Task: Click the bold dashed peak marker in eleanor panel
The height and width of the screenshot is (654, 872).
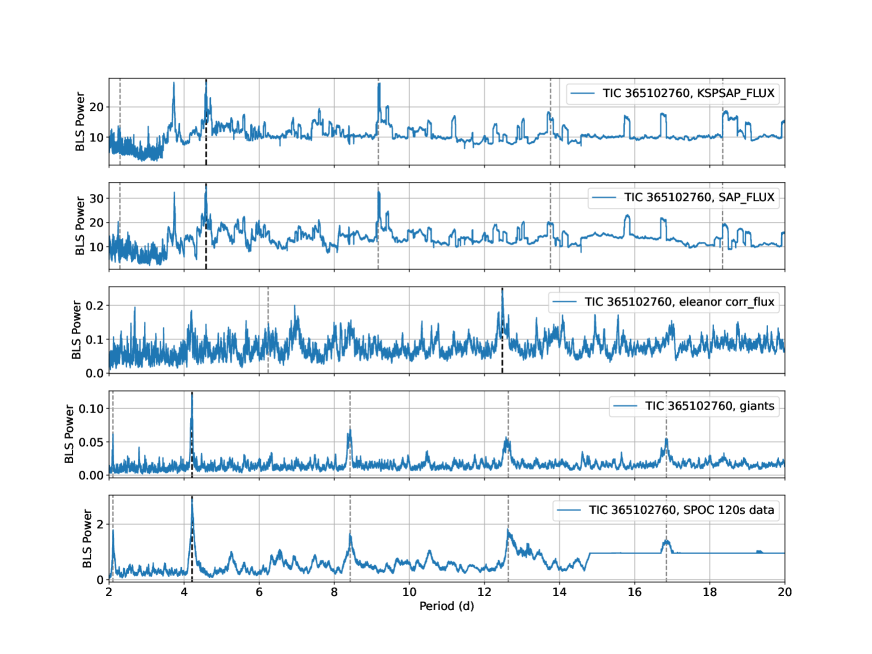Action: coord(502,330)
